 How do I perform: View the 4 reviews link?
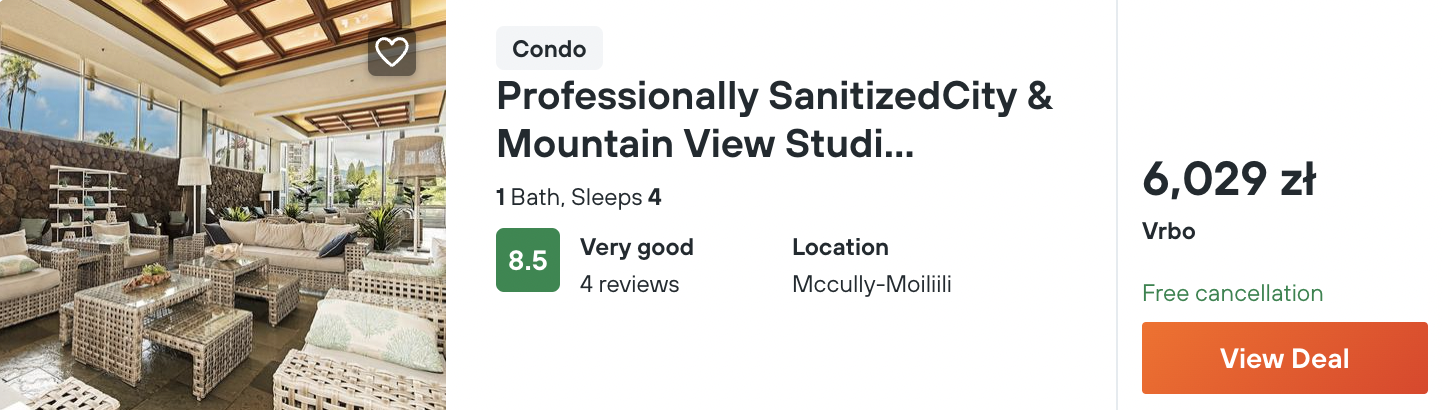click(x=629, y=284)
